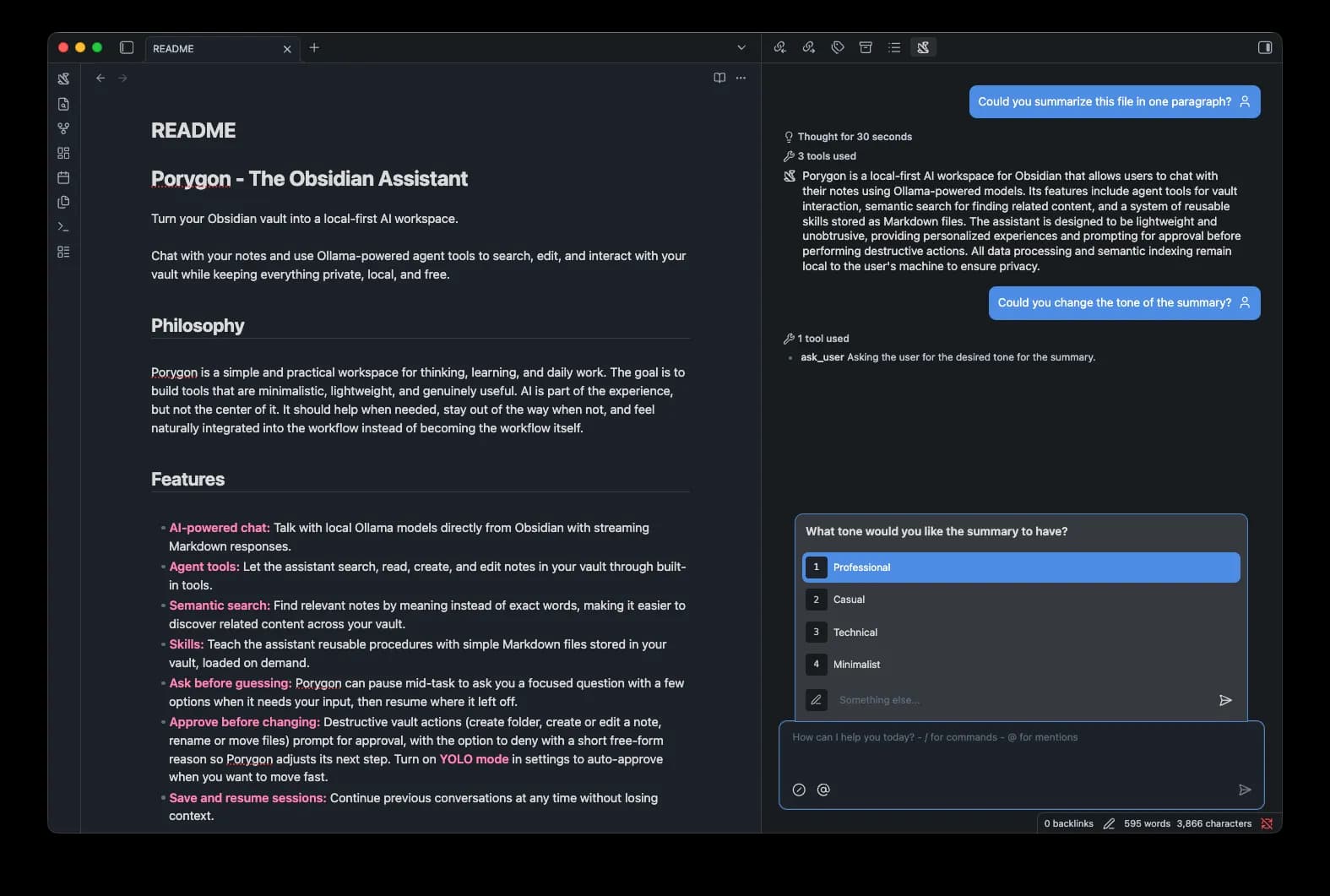This screenshot has width=1330, height=896.
Task: Click the 'Ask before guessing:' feature label
Action: click(231, 683)
